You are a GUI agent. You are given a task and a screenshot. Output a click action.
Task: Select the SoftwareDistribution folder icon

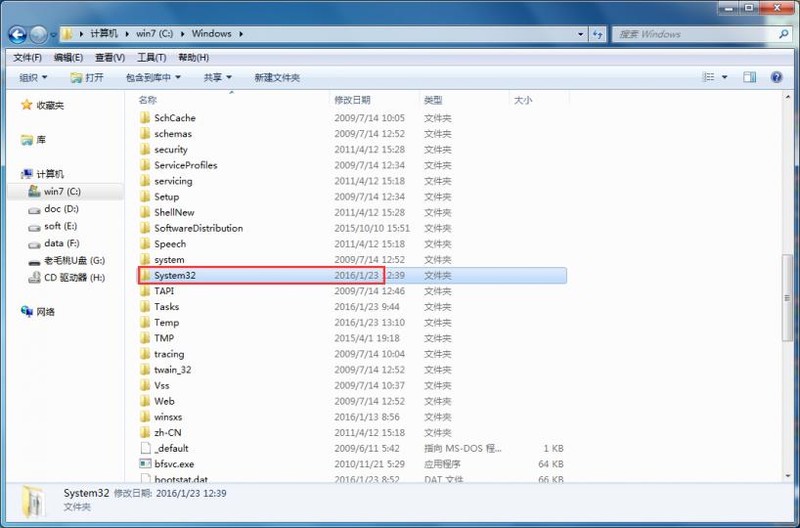tap(145, 228)
